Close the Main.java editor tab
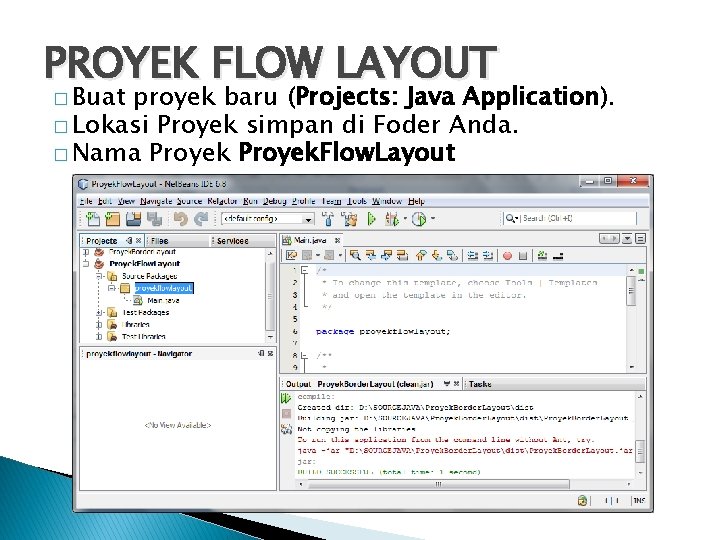 tap(338, 240)
